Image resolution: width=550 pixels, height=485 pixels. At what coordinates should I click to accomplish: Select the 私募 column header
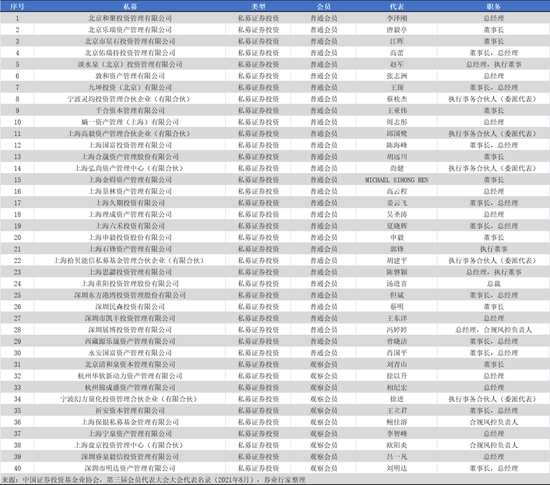tap(130, 6)
